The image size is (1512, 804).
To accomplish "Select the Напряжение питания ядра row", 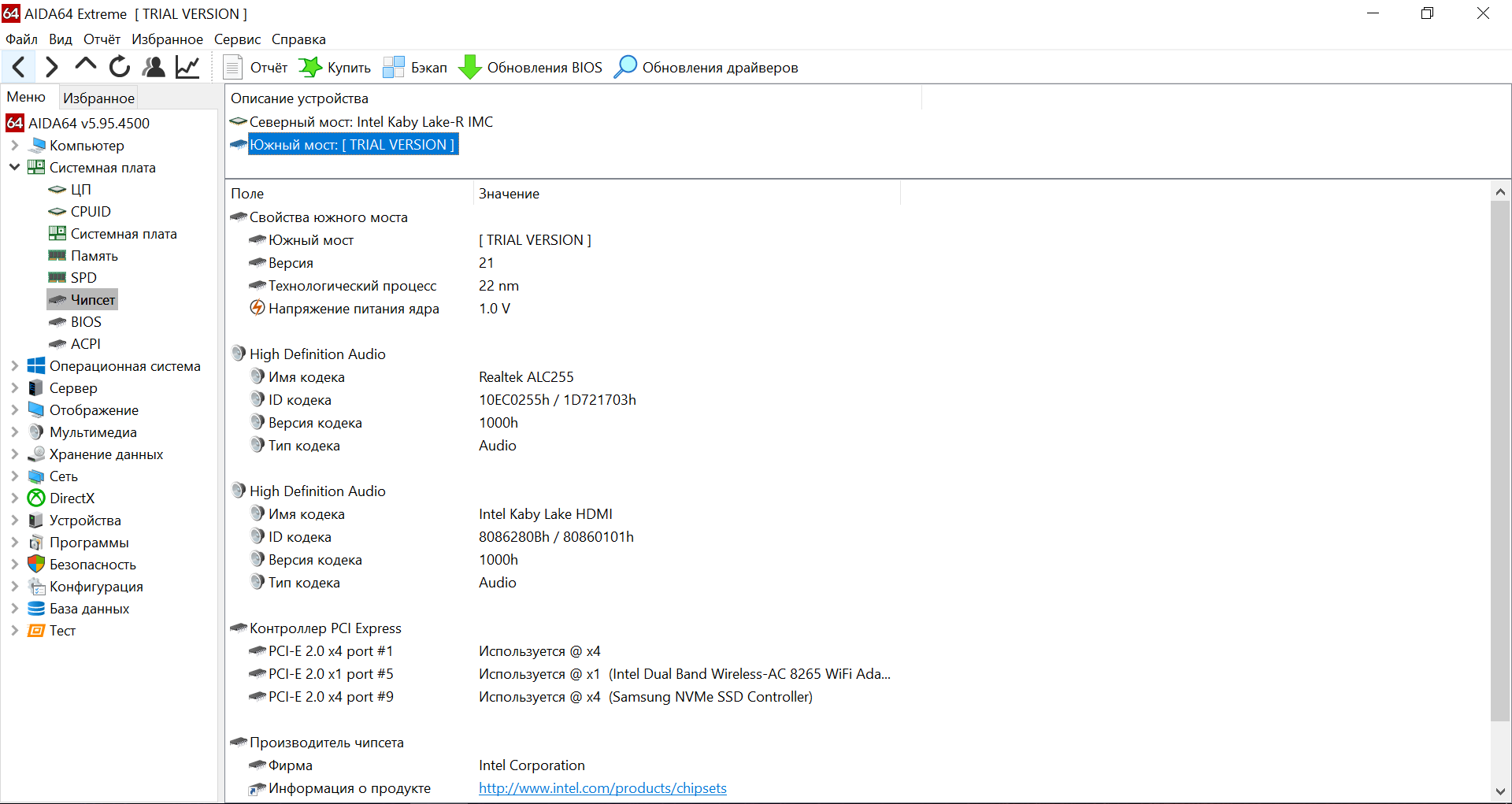I will click(x=379, y=309).
